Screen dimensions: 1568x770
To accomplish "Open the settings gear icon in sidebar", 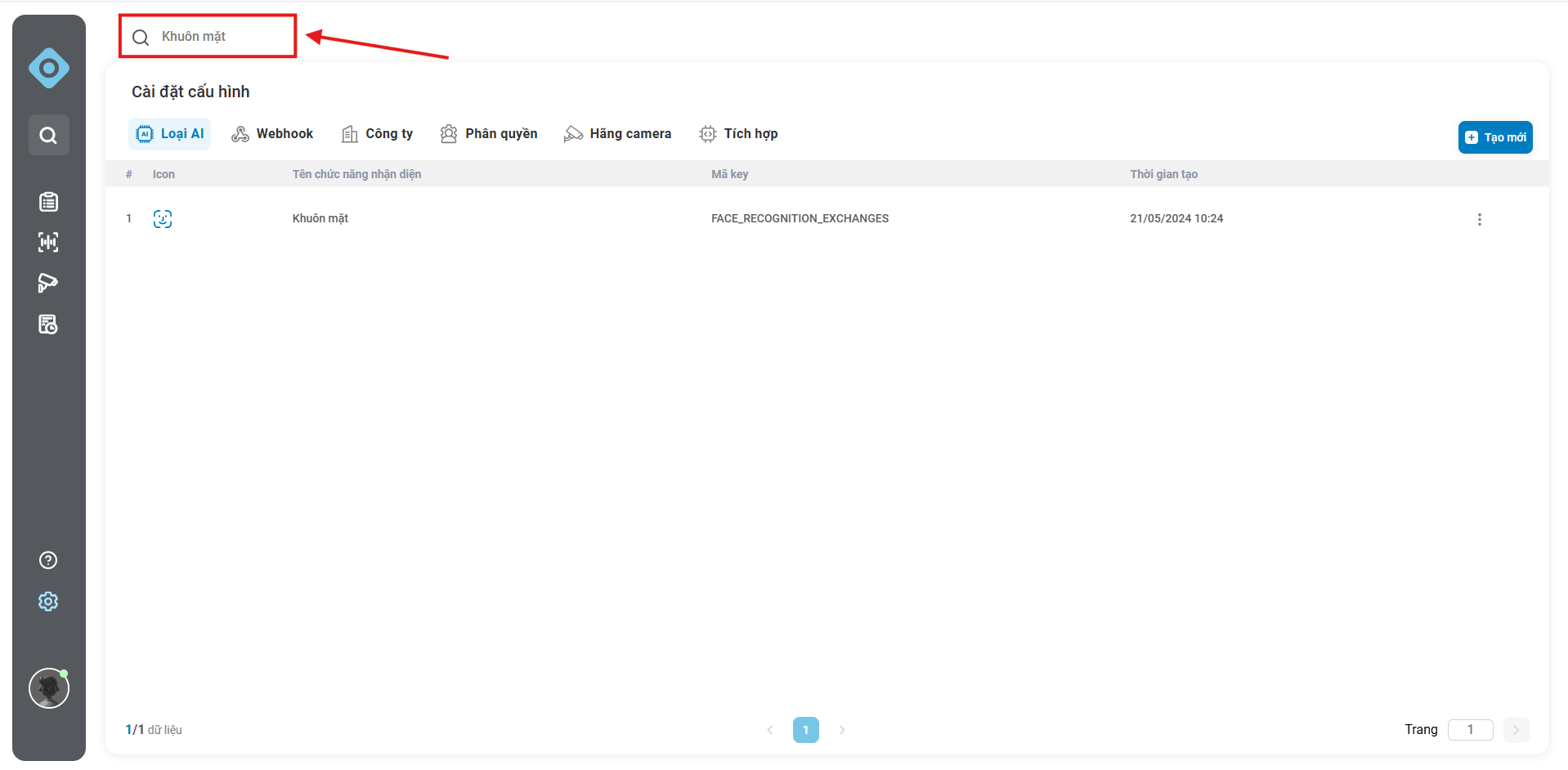I will pyautogui.click(x=48, y=602).
